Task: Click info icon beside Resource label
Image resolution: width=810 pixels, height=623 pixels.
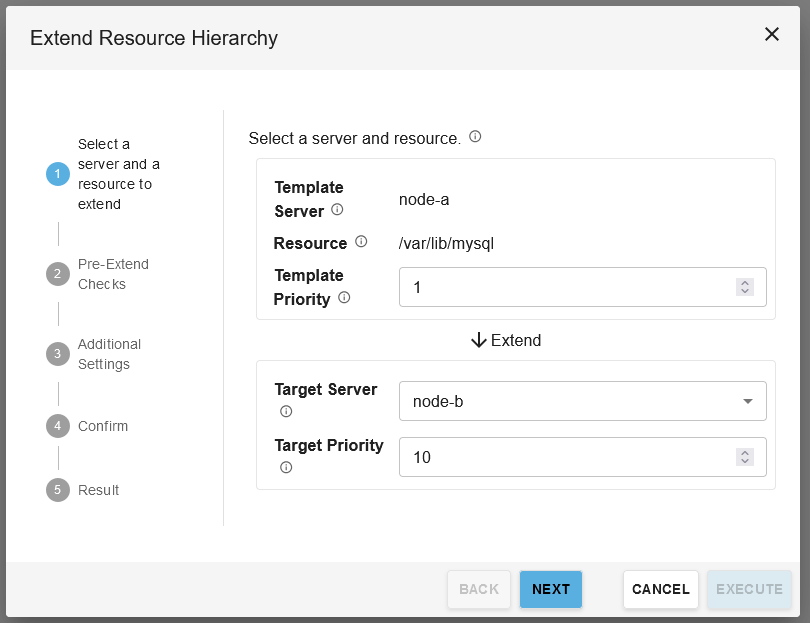Action: [x=362, y=242]
